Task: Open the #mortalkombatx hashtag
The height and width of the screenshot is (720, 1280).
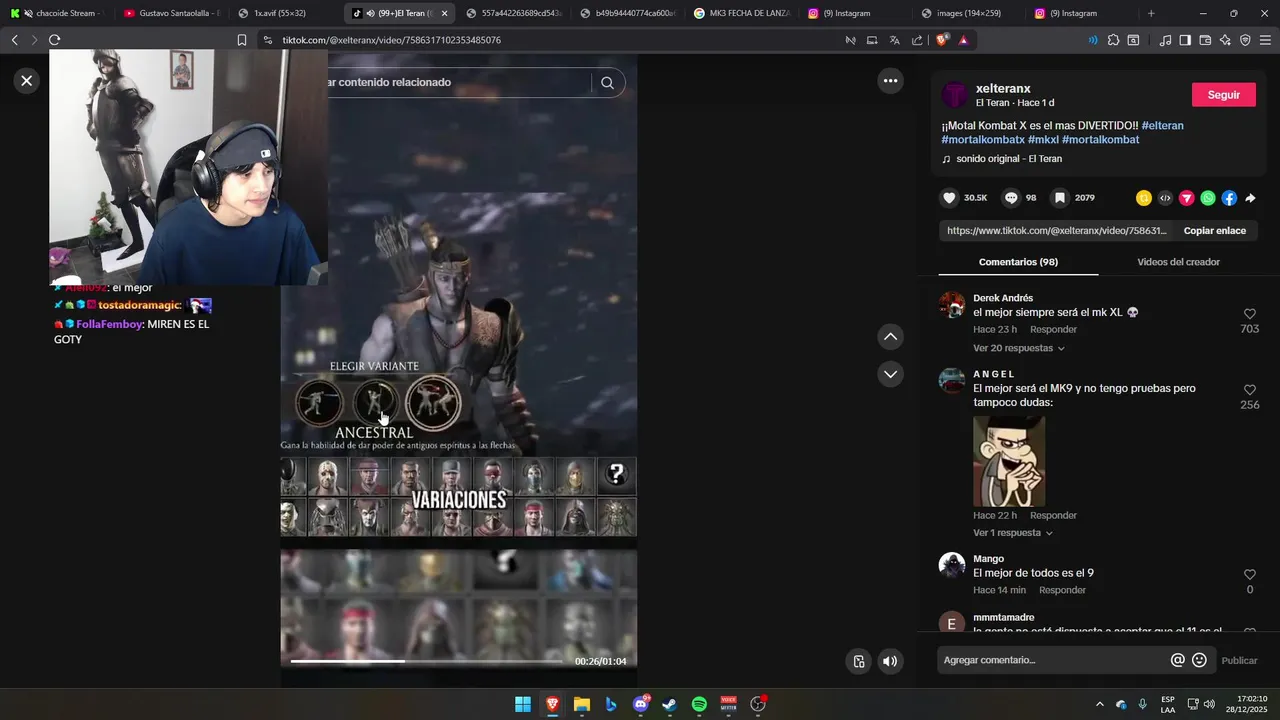Action: (x=983, y=140)
